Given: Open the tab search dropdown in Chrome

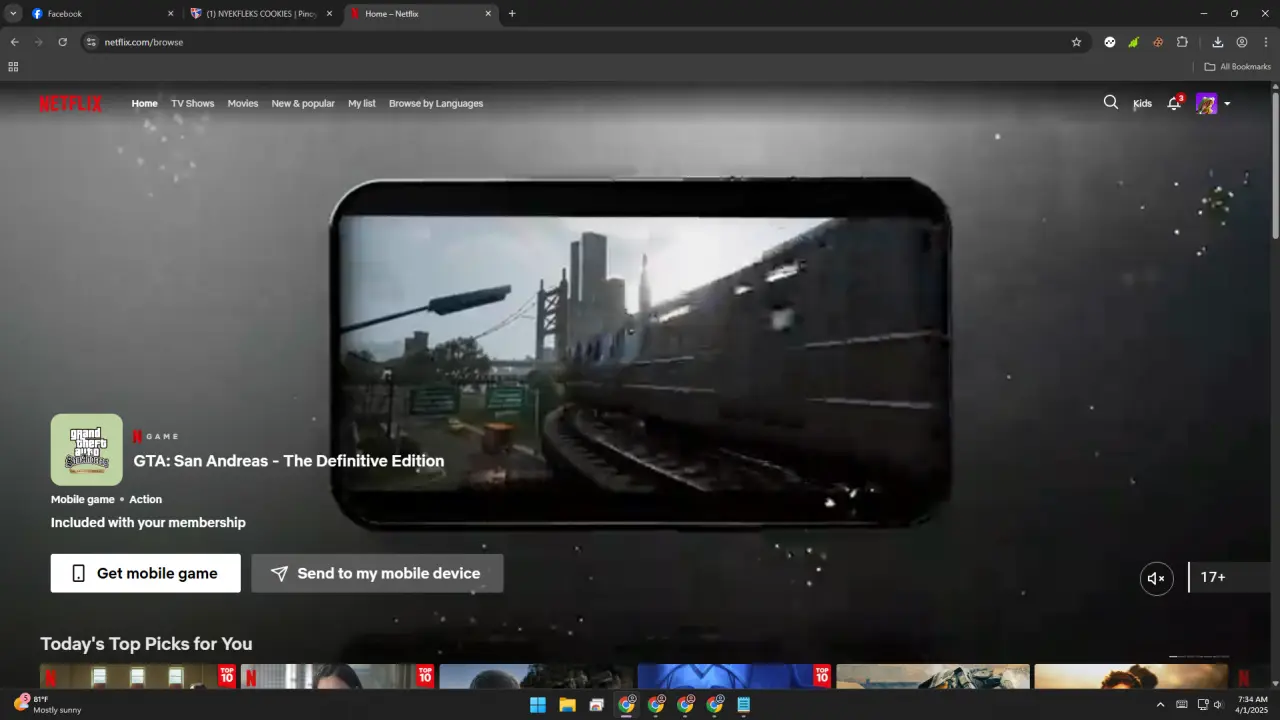Looking at the screenshot, I should (x=13, y=14).
